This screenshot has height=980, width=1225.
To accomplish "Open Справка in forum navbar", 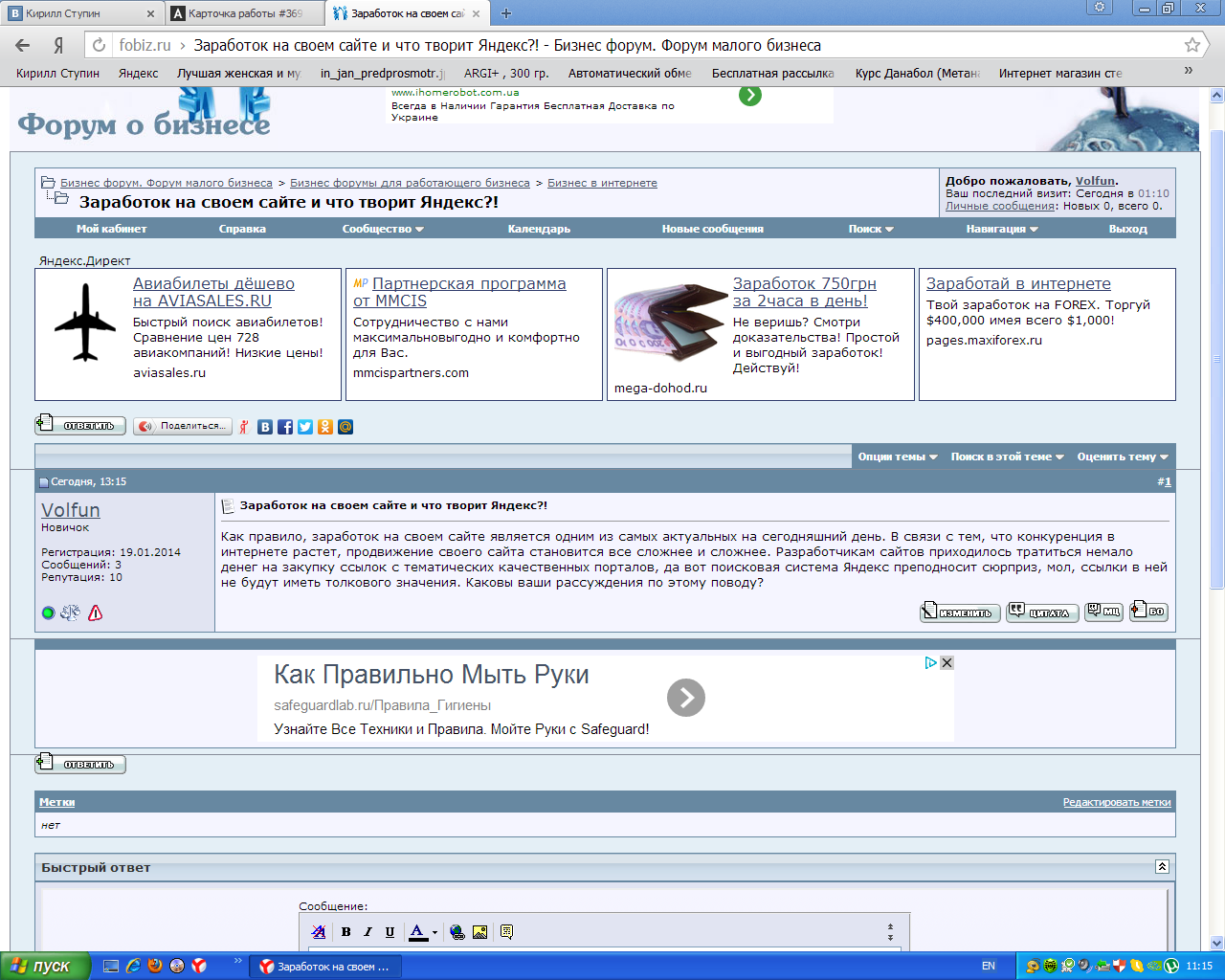I will click(x=242, y=229).
